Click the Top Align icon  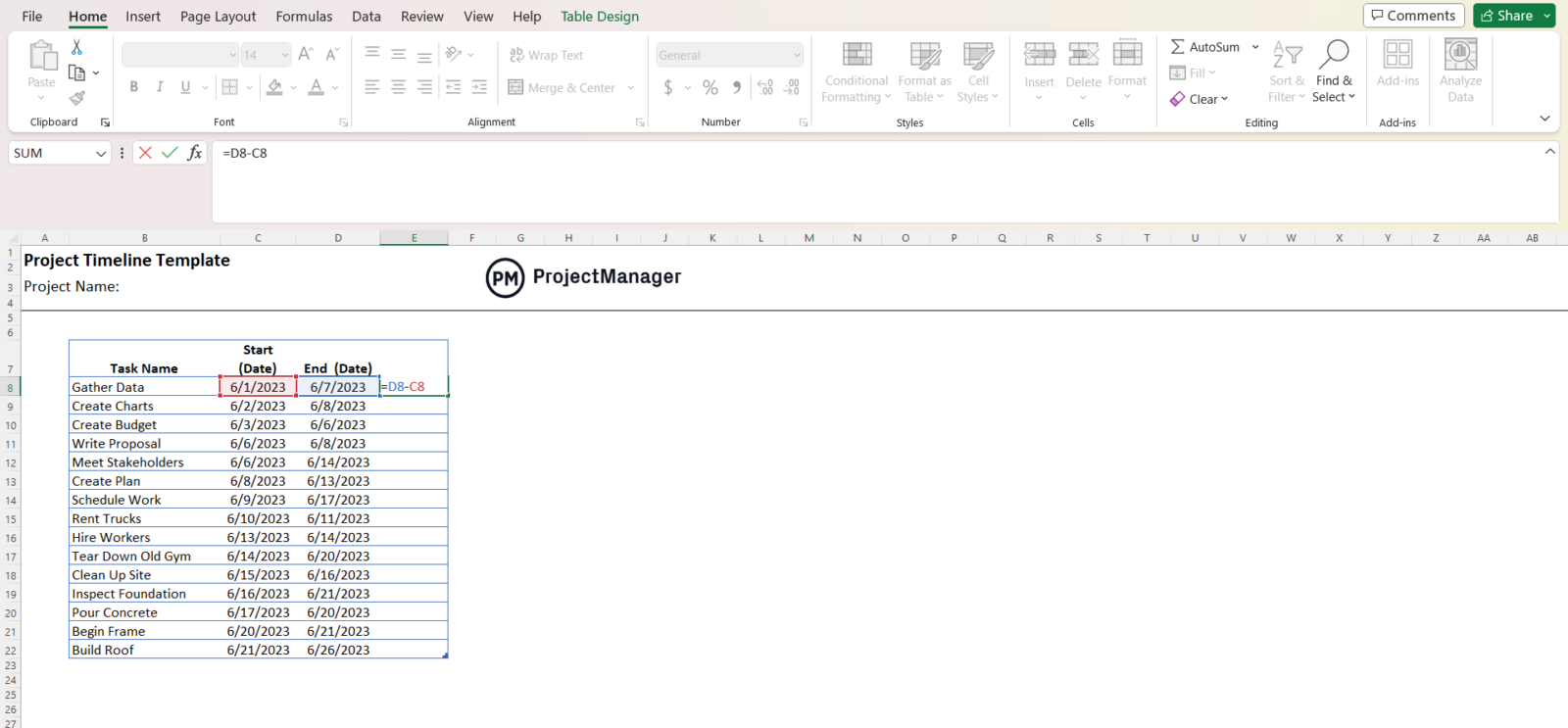click(372, 54)
